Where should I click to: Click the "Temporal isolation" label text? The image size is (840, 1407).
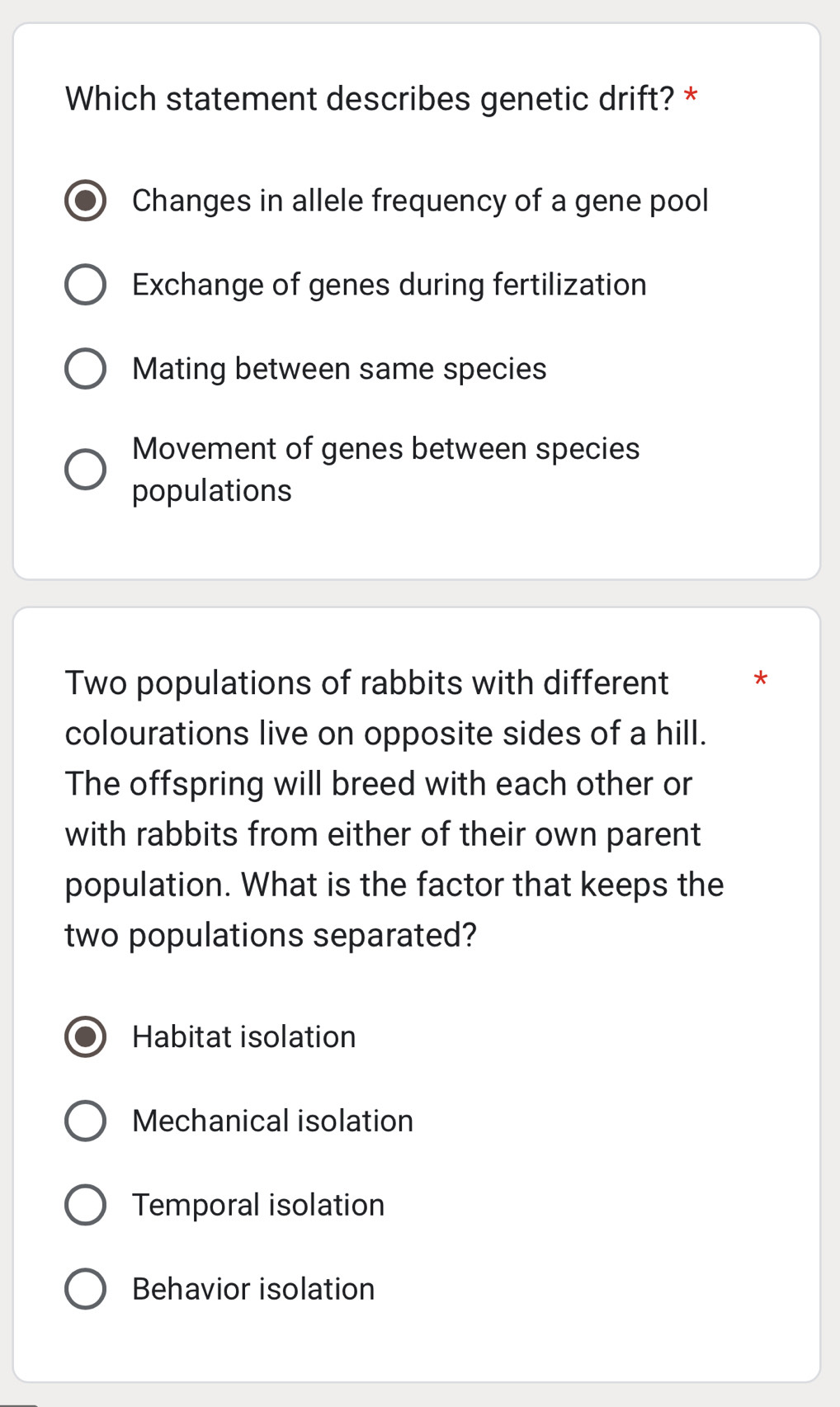pos(257,1205)
